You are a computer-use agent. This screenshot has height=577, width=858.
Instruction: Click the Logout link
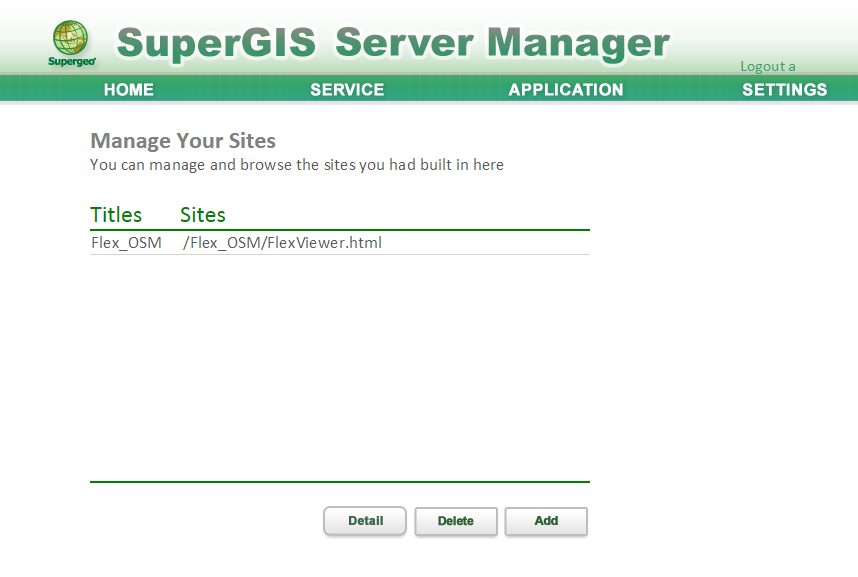coord(768,66)
